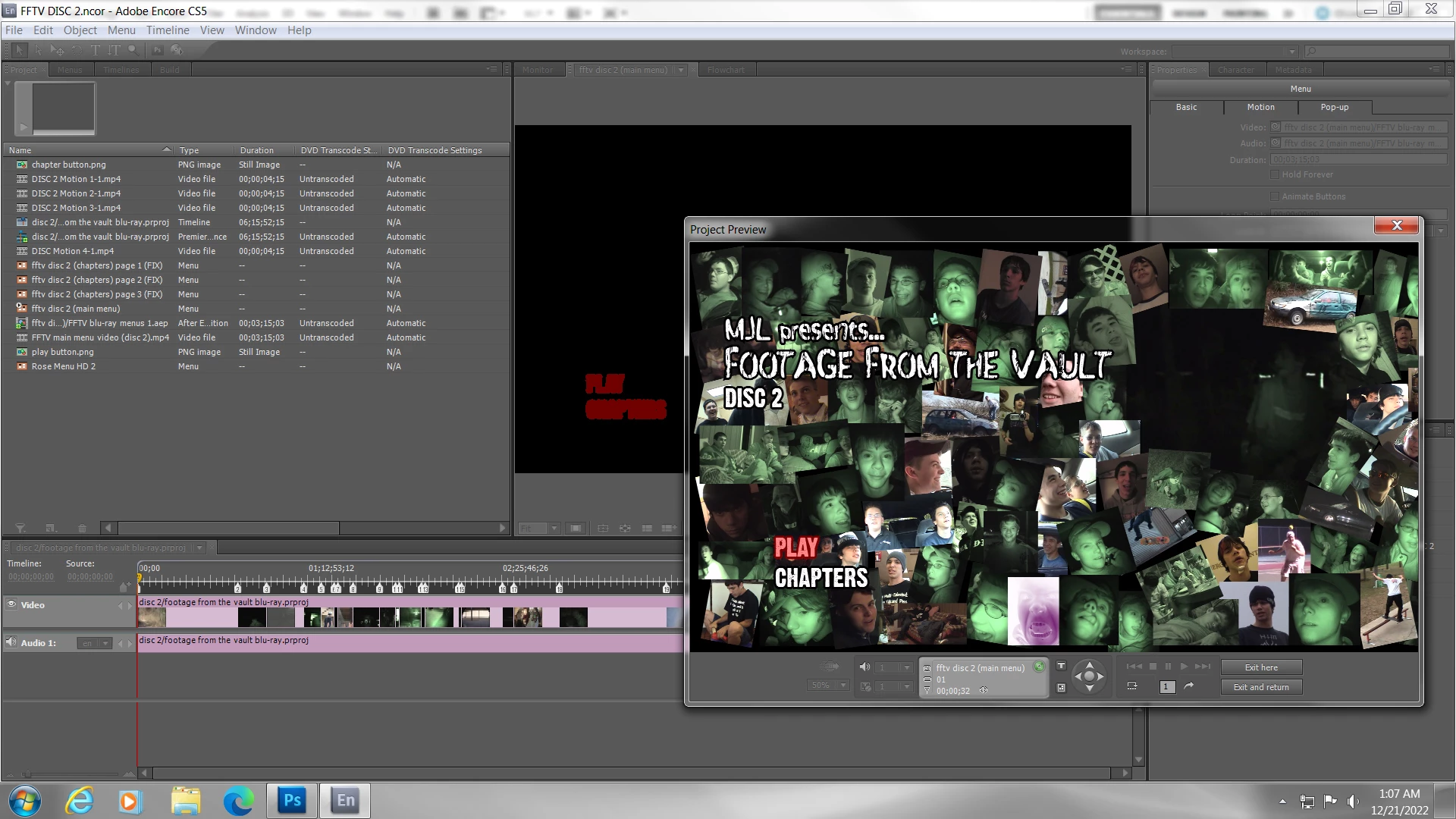Click the Edit Menu in Photoshop icon
Screen dimensions: 1456x819
157,50
